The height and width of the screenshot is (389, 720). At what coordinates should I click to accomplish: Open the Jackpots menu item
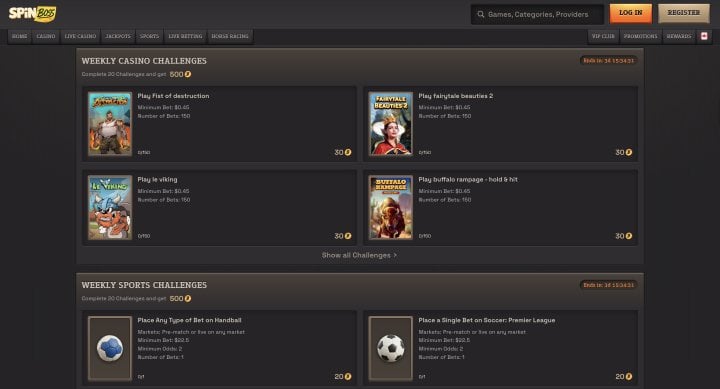coord(118,36)
